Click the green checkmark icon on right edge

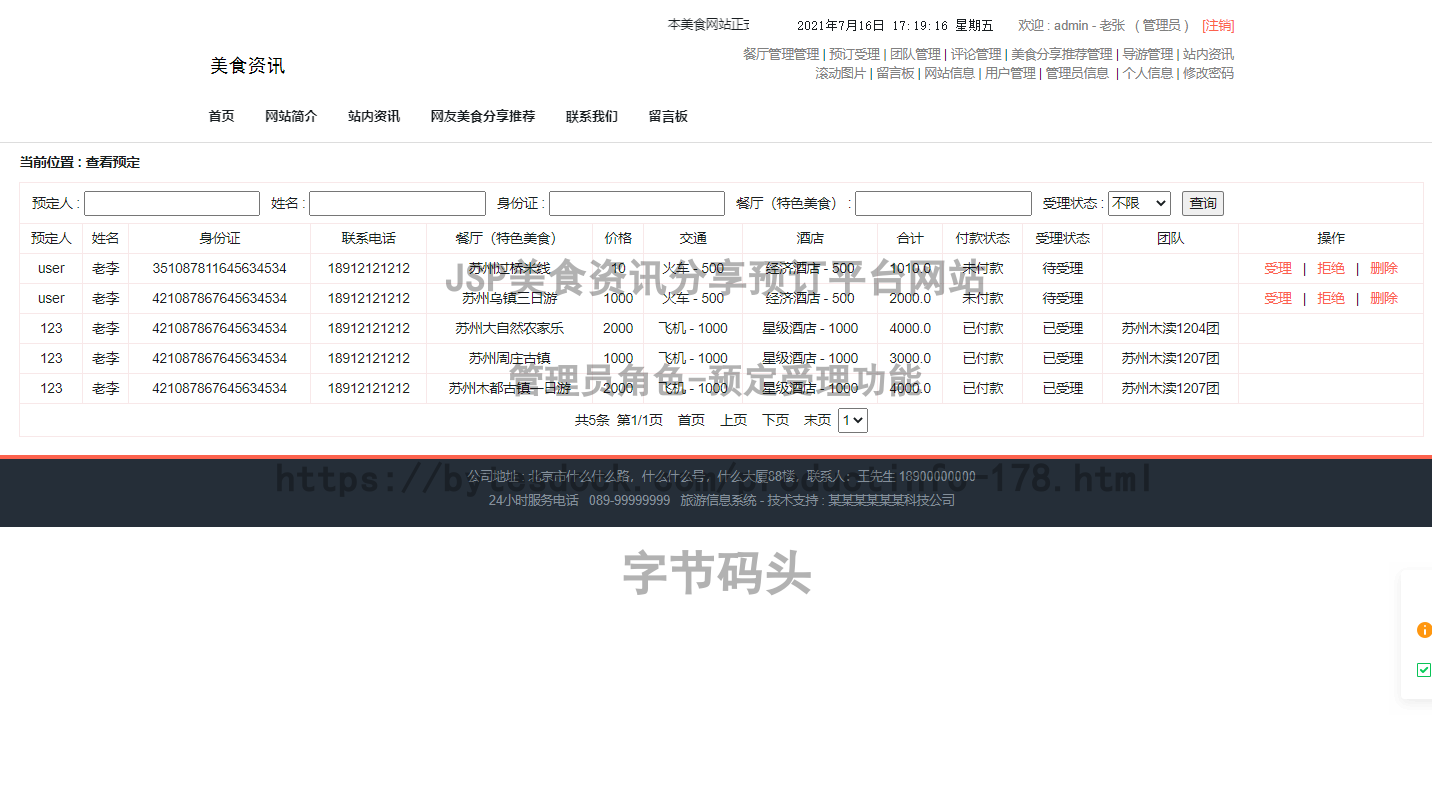point(1424,670)
